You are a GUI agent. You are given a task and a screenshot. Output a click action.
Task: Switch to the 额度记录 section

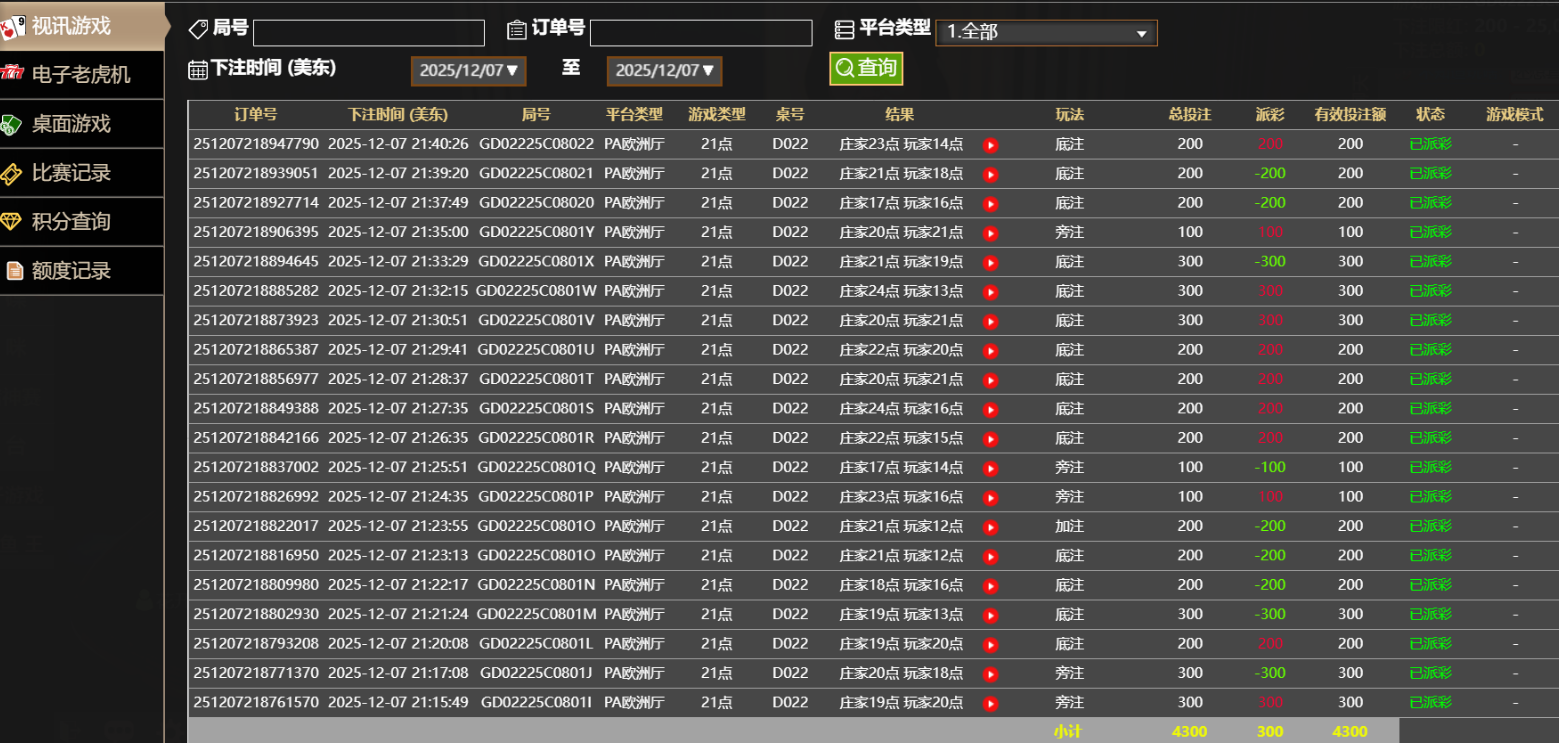(x=71, y=271)
